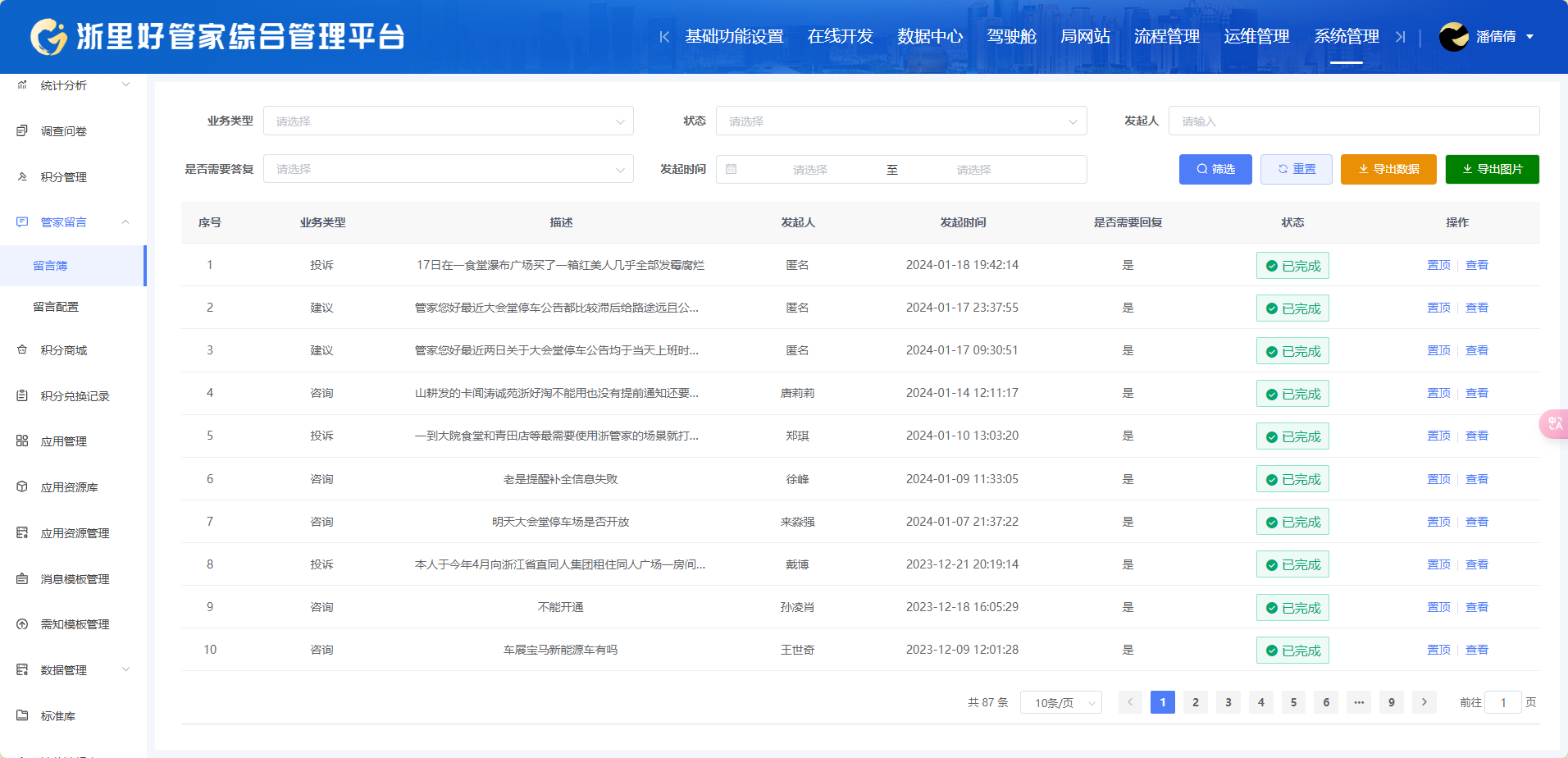The image size is (1568, 758).
Task: Click the 积分管理 sidebar icon
Action: click(x=22, y=176)
